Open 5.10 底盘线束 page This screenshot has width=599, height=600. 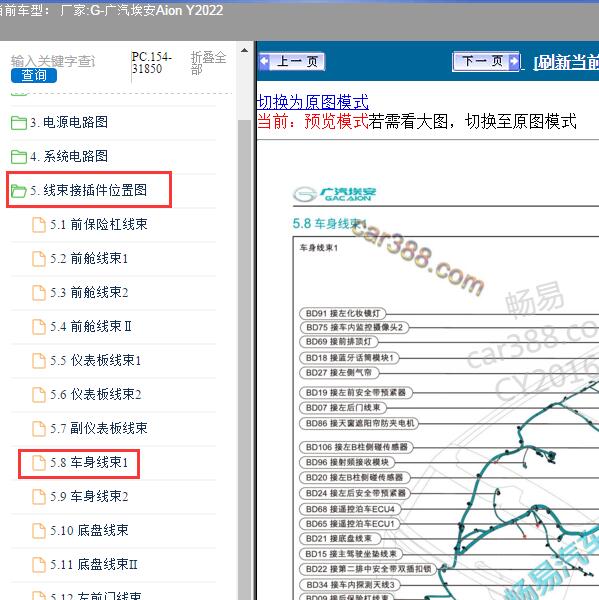pos(89,530)
